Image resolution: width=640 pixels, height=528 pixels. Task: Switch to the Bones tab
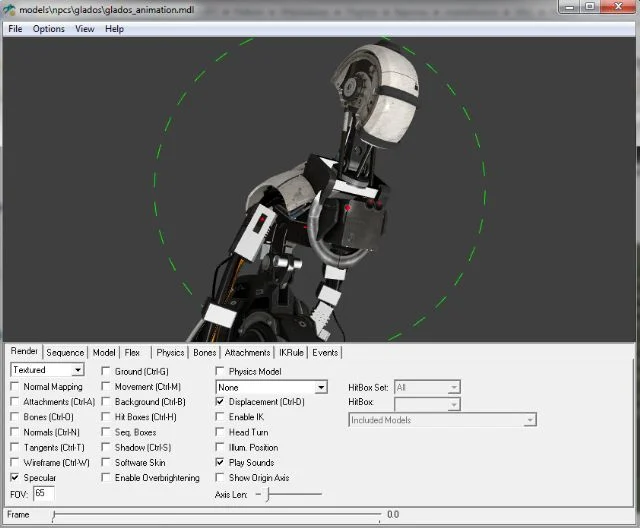click(x=204, y=353)
